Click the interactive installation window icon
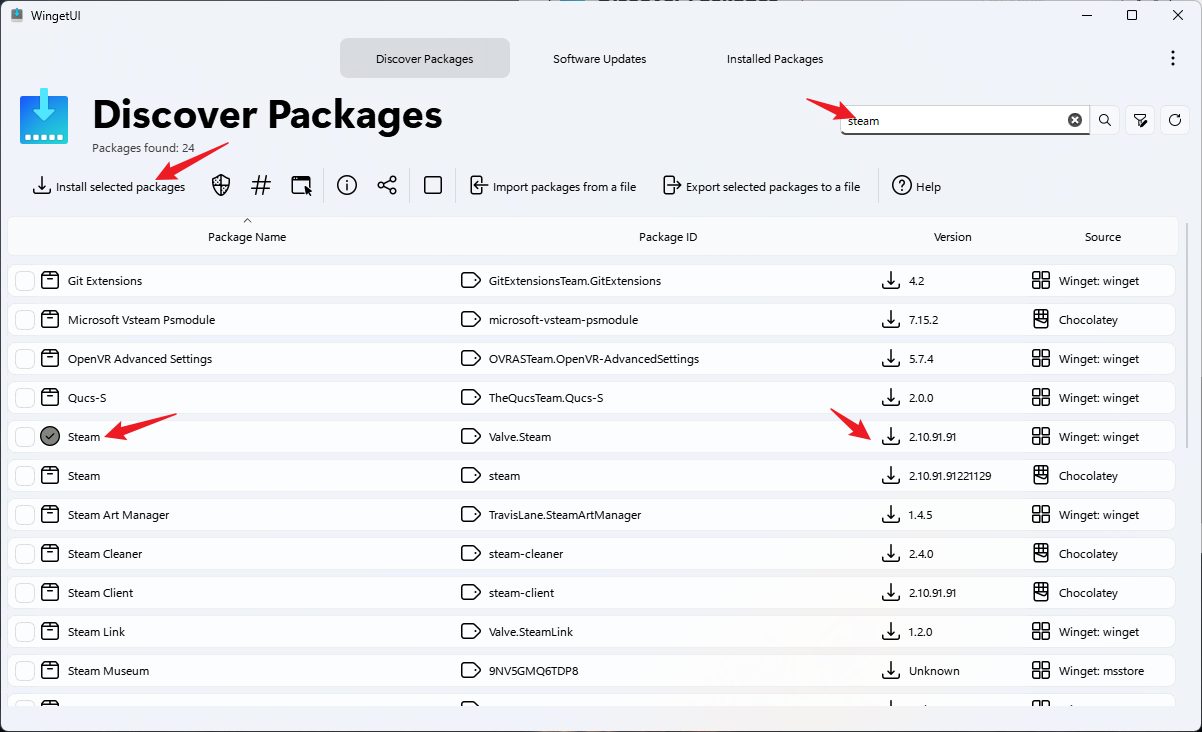Image resolution: width=1202 pixels, height=732 pixels. click(301, 186)
